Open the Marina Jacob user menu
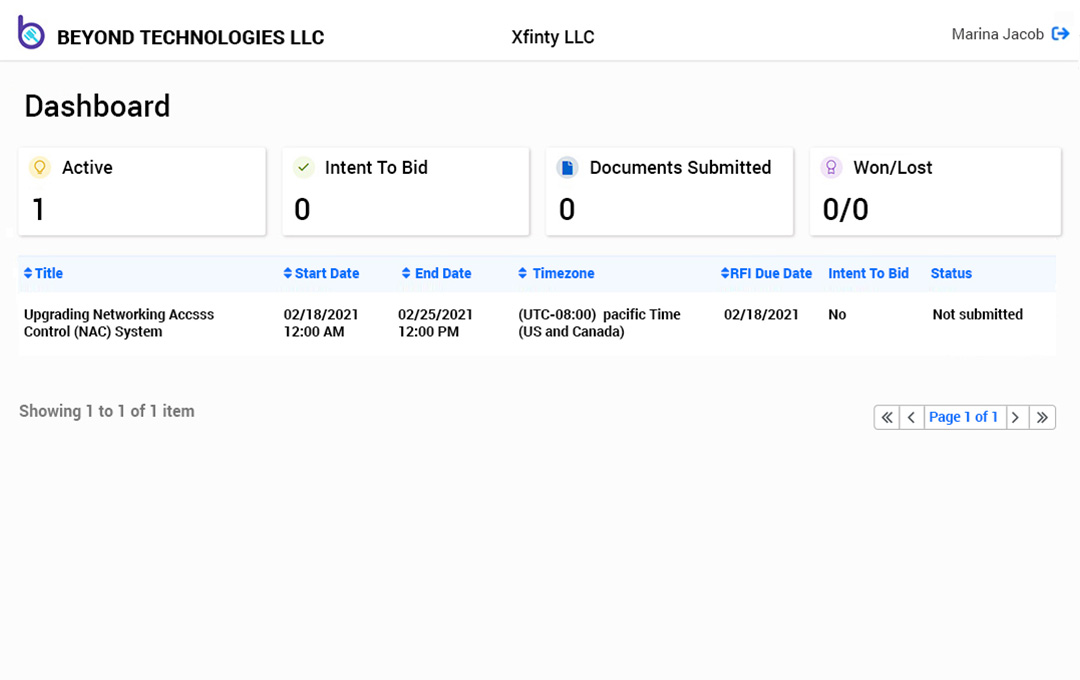Screen dimensions: 1080x680 (x=998, y=33)
